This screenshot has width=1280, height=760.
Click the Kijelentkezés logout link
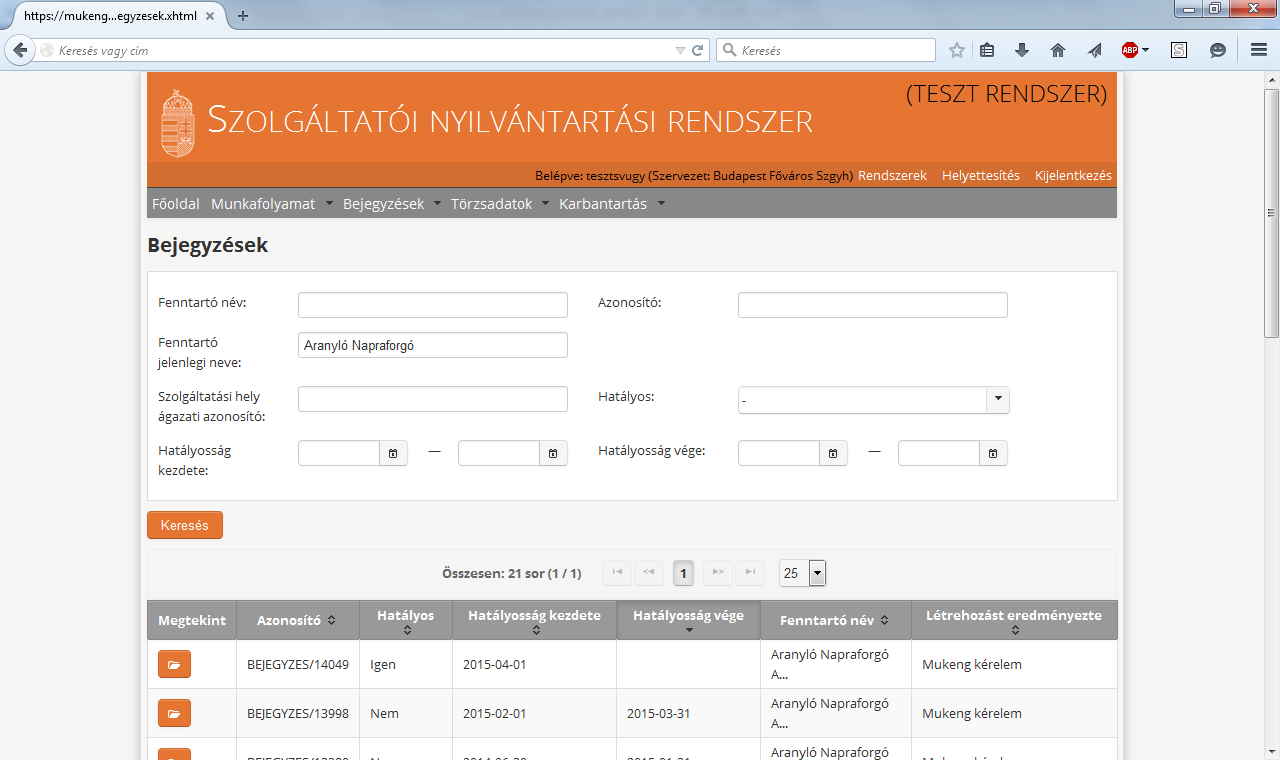coord(1073,175)
